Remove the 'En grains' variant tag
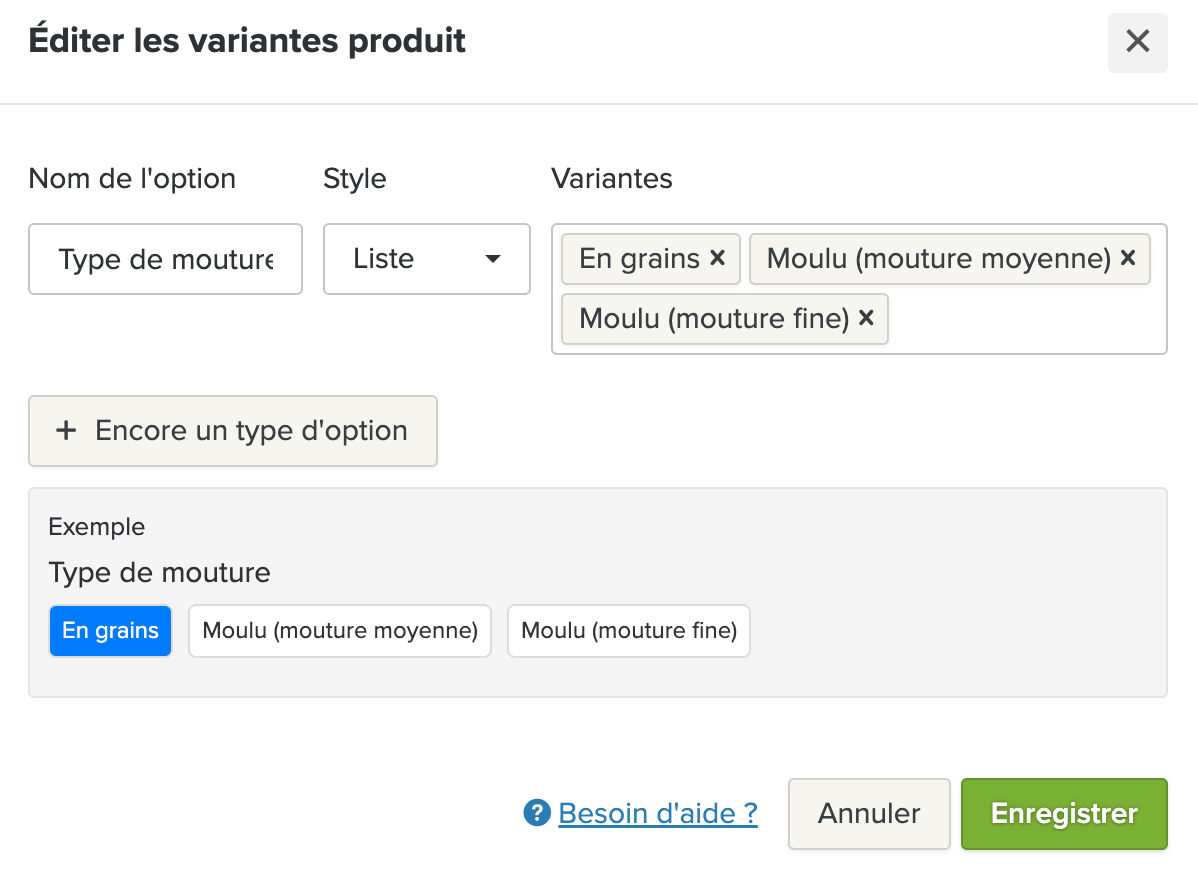 (717, 258)
